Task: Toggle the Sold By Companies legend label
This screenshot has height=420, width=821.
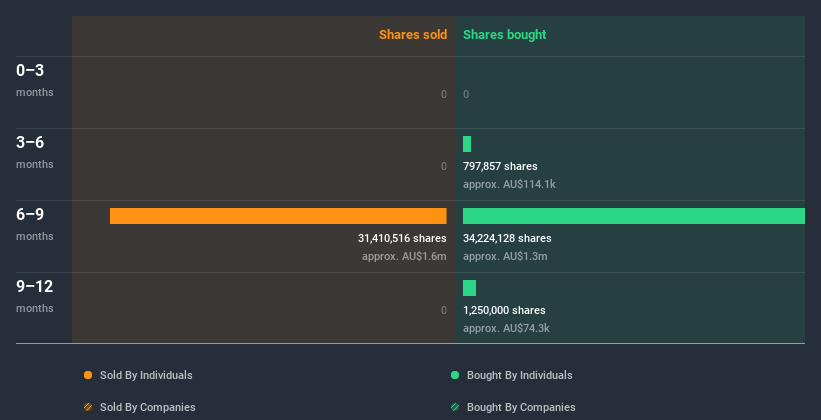Action: [148, 407]
